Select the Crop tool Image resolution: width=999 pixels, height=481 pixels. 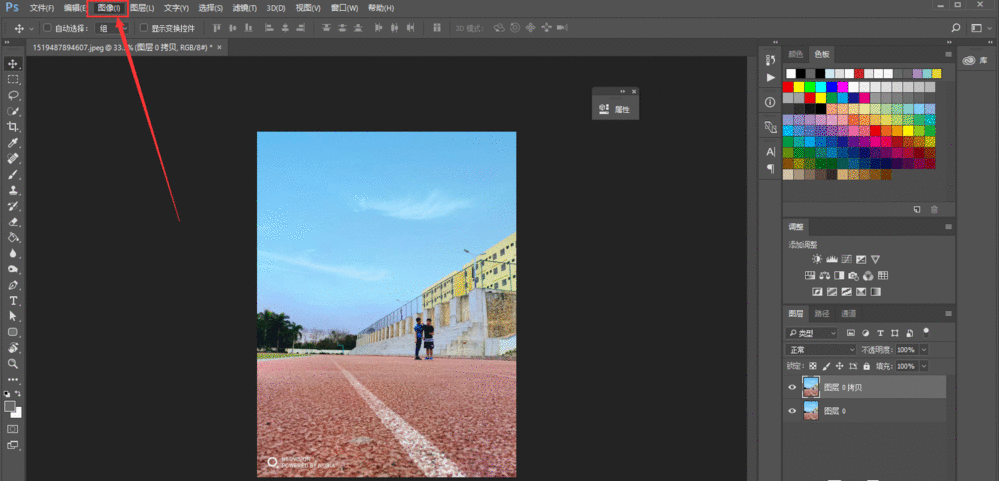tap(13, 127)
